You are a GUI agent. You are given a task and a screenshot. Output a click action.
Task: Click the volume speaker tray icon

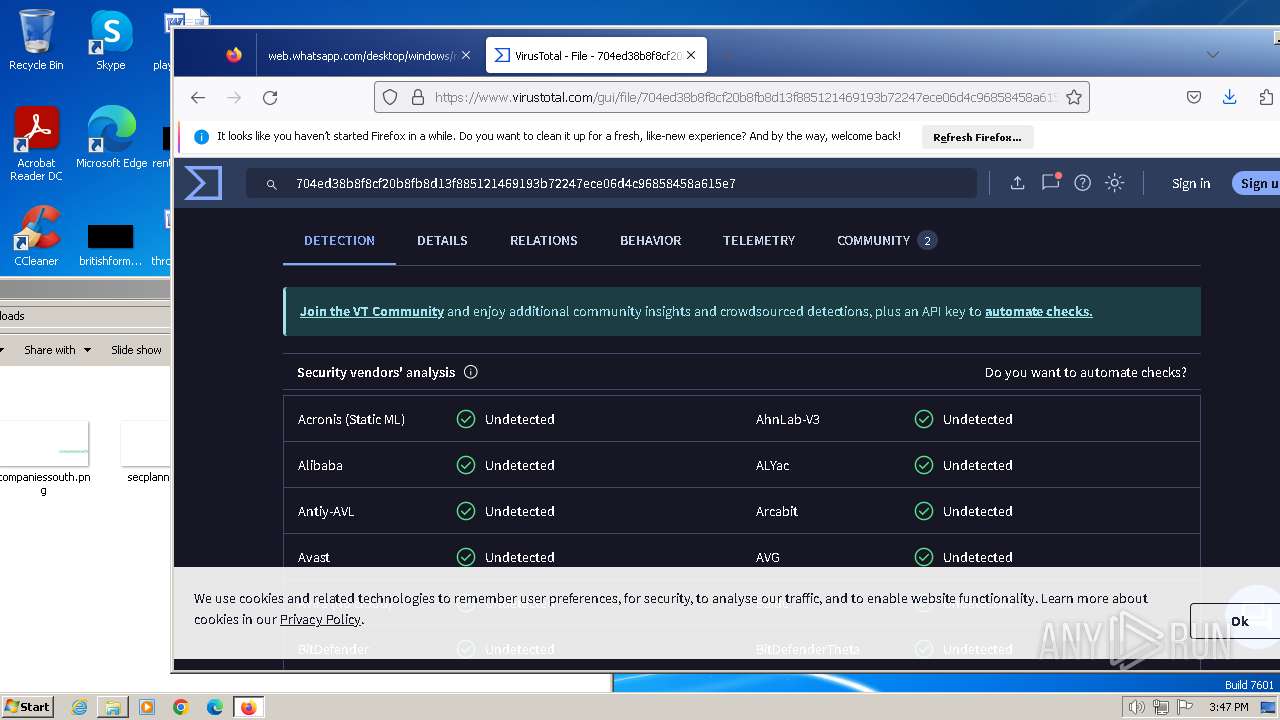[x=1137, y=707]
